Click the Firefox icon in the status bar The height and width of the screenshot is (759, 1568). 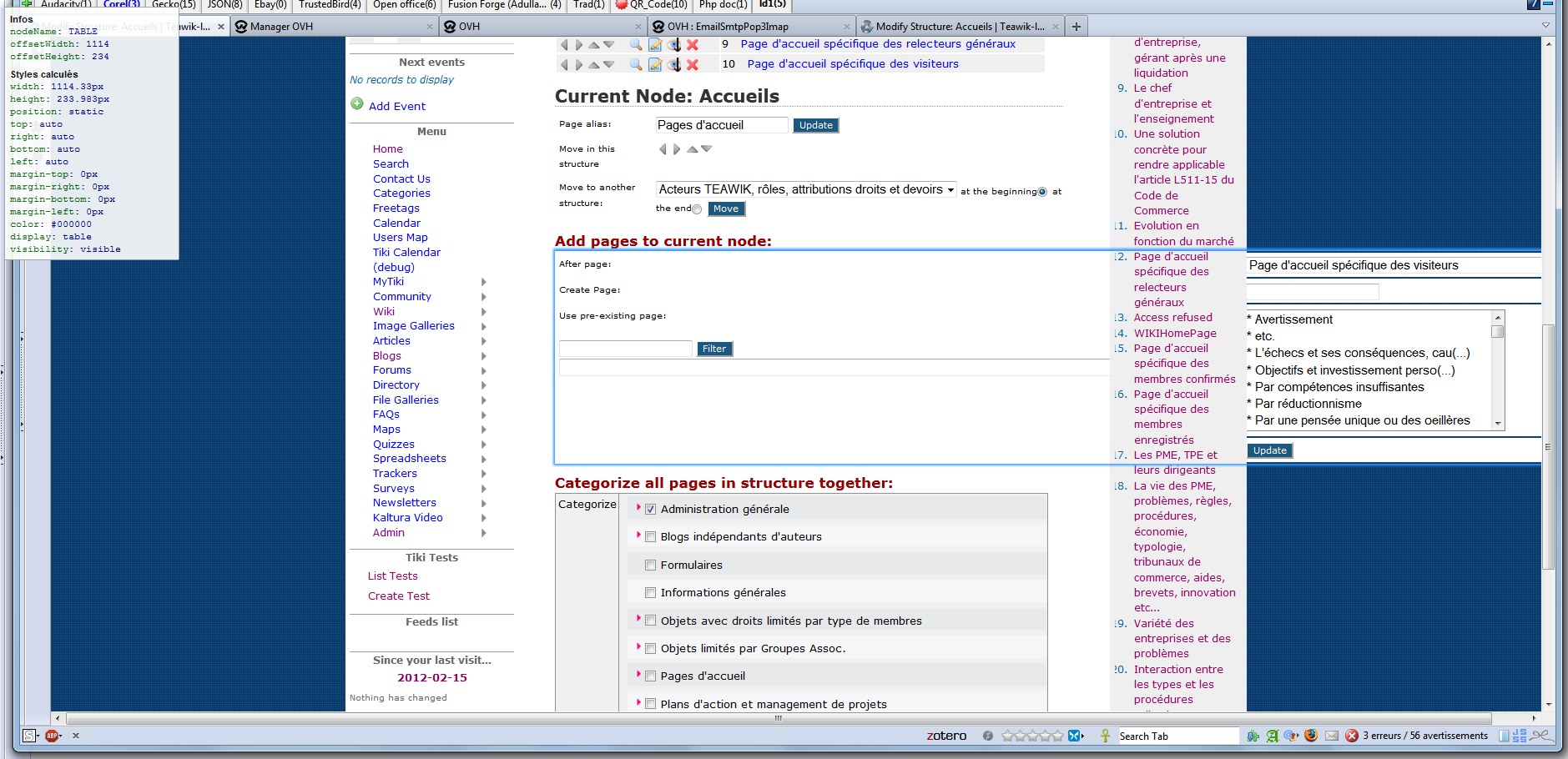pyautogui.click(x=1311, y=736)
